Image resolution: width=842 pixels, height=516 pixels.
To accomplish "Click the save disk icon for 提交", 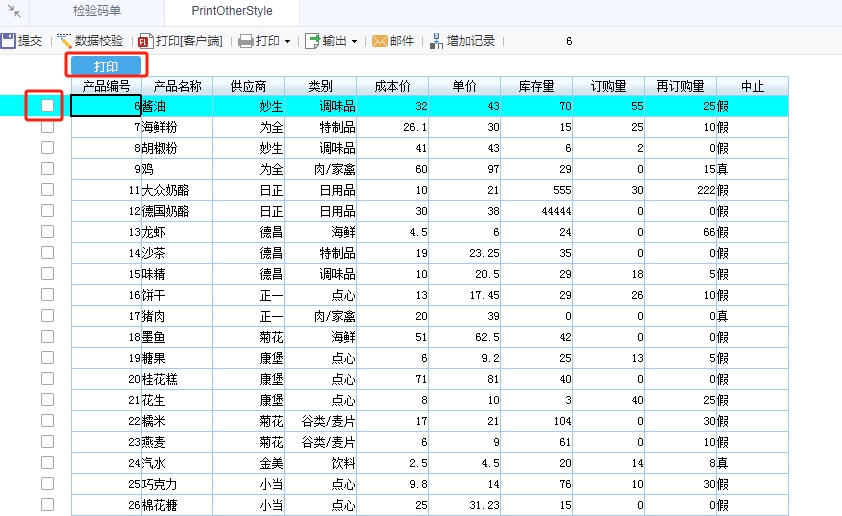I will (x=8, y=41).
